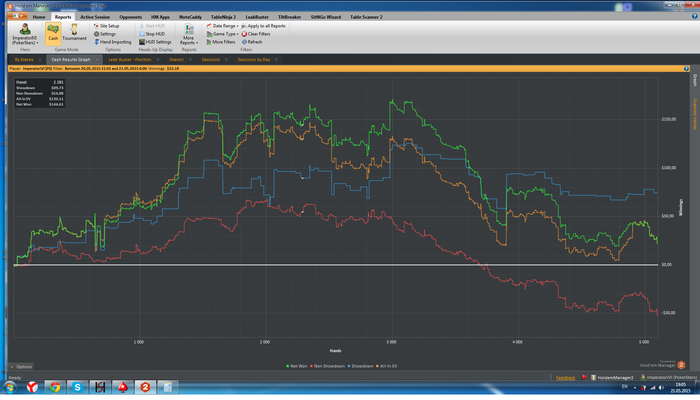
Task: Click the Options button below the graph
Action: pos(22,366)
